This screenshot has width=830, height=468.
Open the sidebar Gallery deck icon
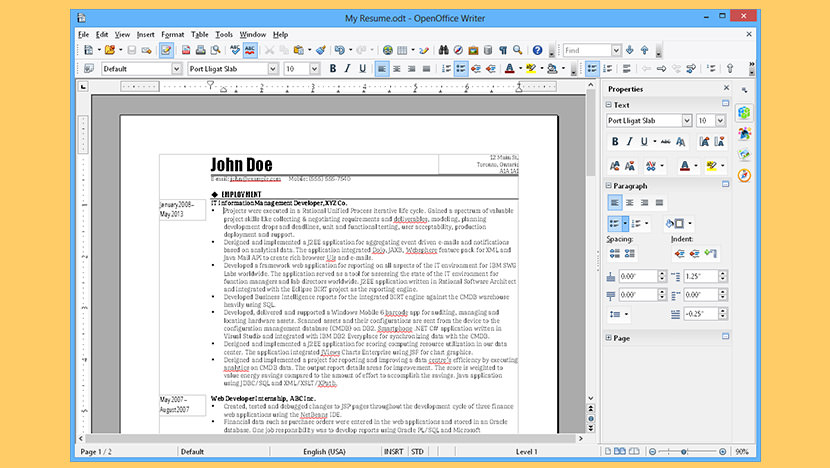(744, 154)
